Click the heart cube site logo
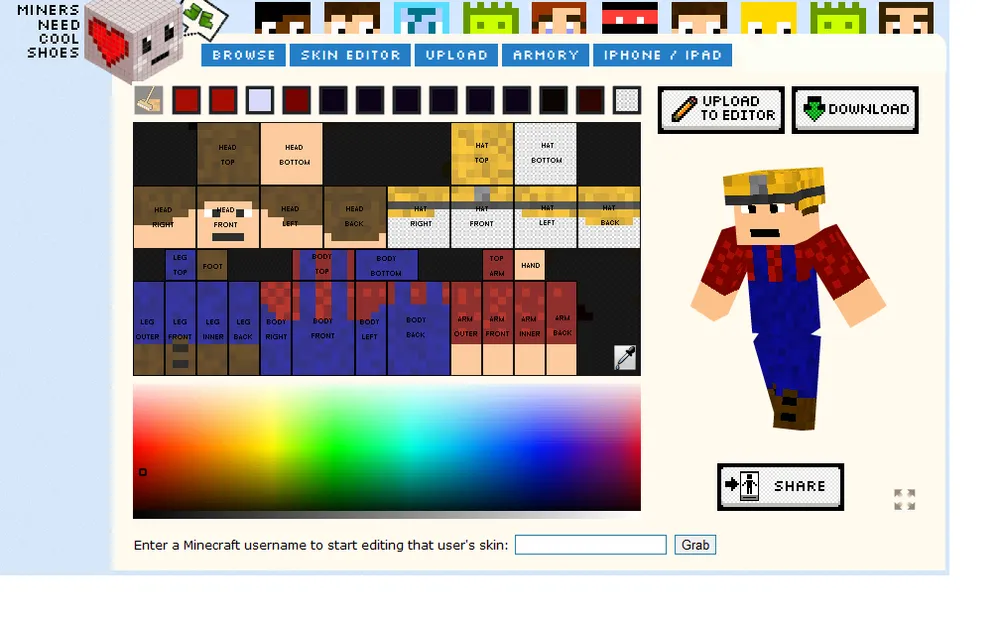 coord(133,40)
